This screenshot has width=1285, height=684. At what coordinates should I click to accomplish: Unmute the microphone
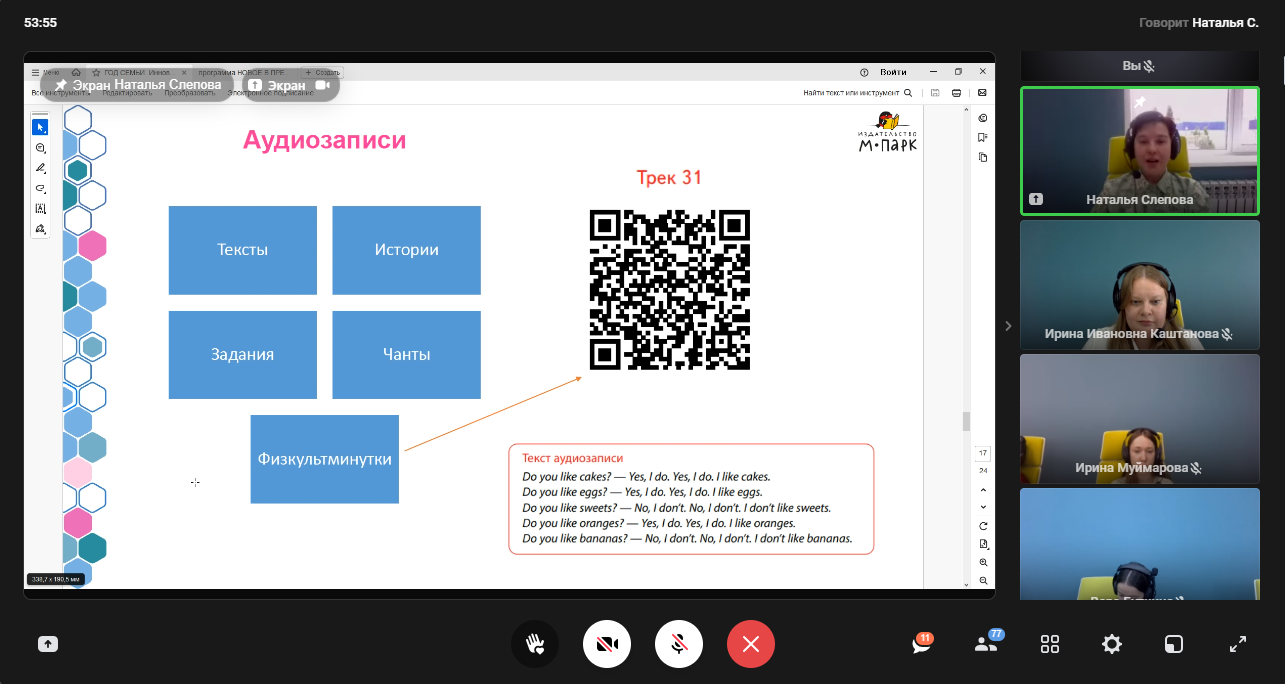pos(679,644)
